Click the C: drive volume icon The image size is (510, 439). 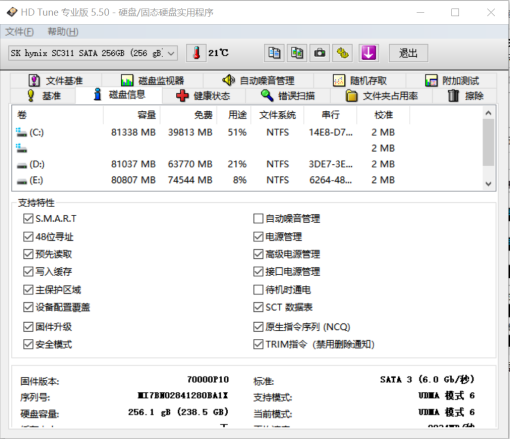pos(21,132)
